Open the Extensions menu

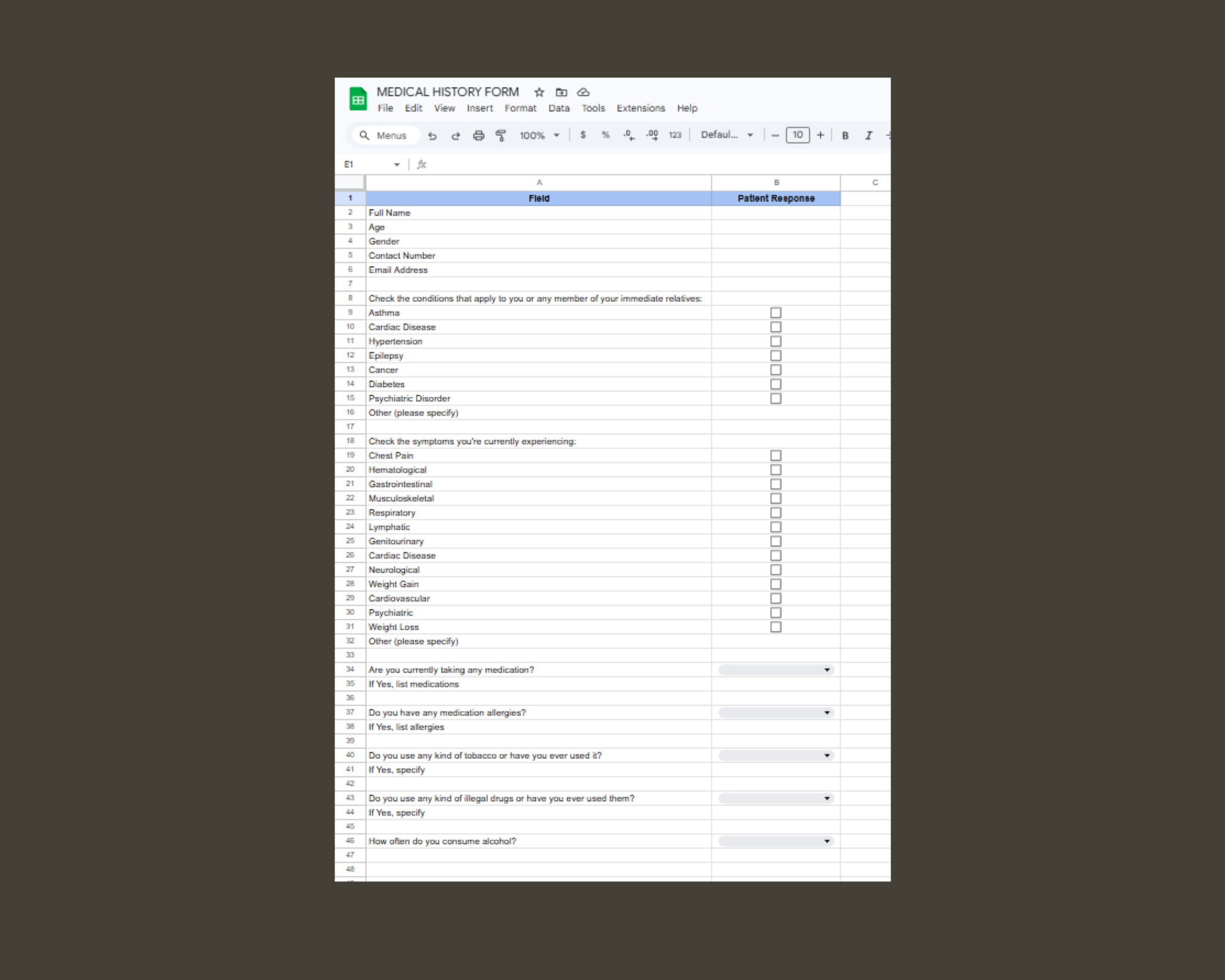640,108
